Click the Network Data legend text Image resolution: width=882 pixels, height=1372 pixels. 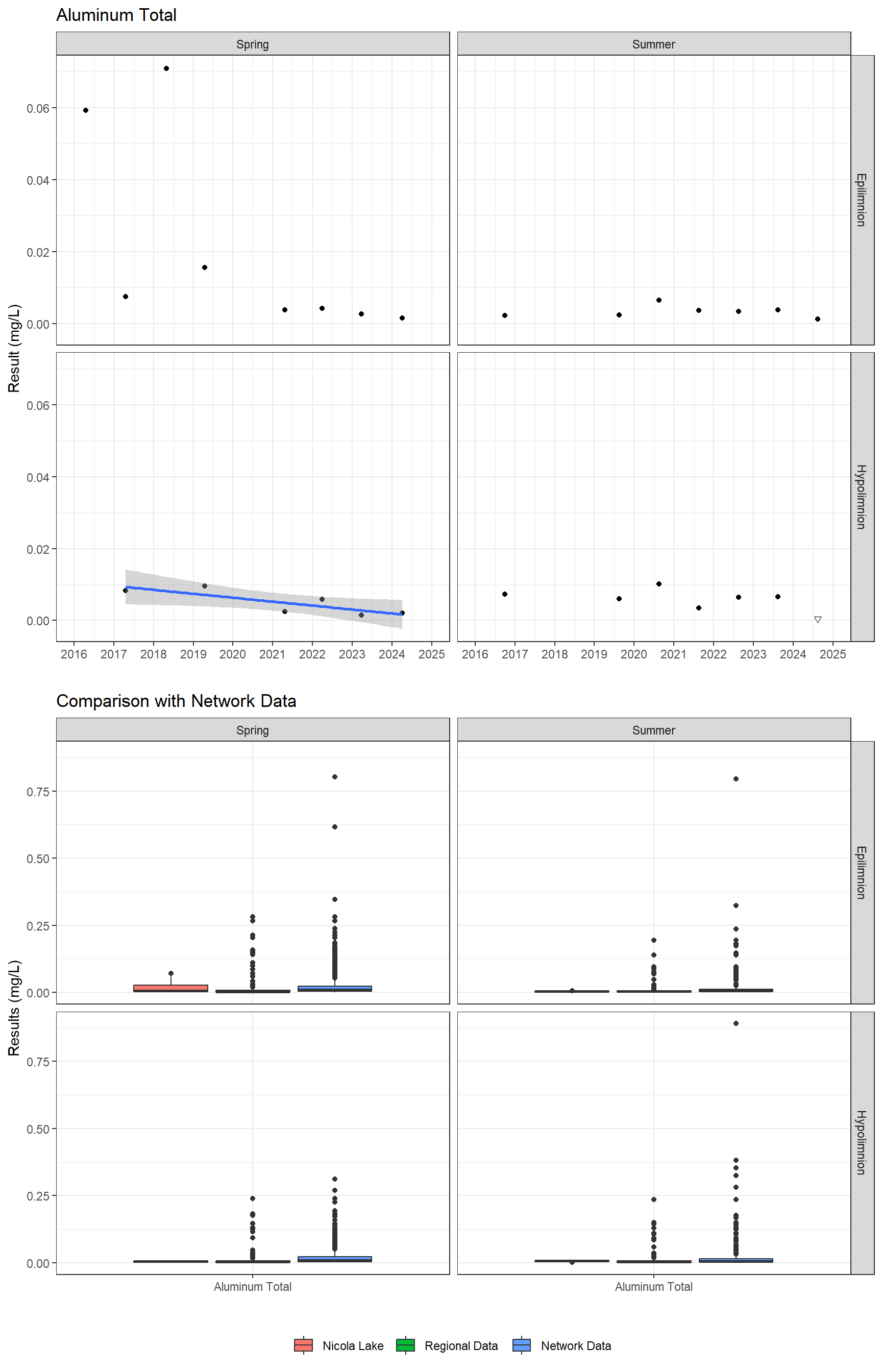[576, 1345]
